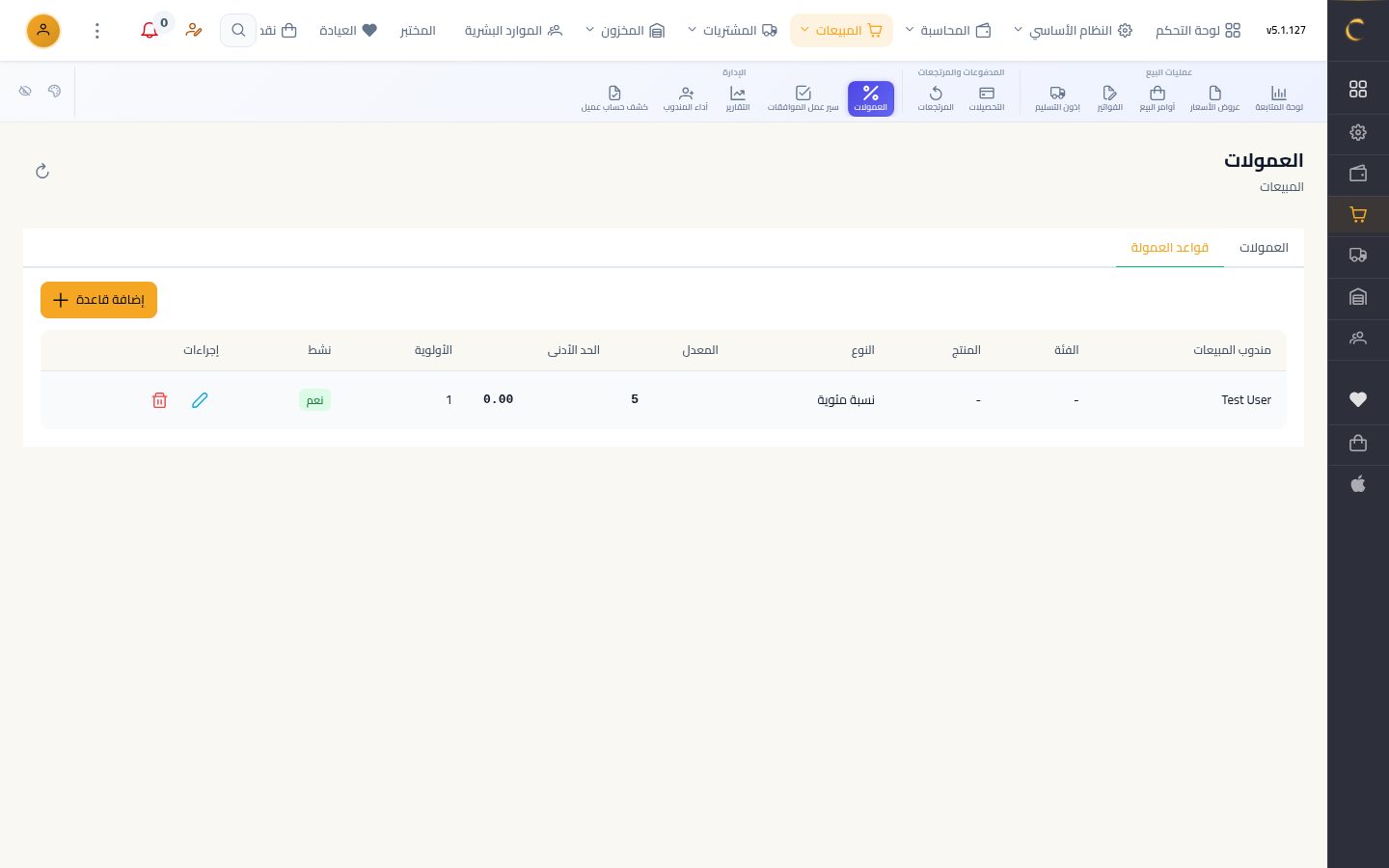Open الفواتير in the sales toolbar
The height and width of the screenshot is (868, 1389).
click(x=1110, y=98)
